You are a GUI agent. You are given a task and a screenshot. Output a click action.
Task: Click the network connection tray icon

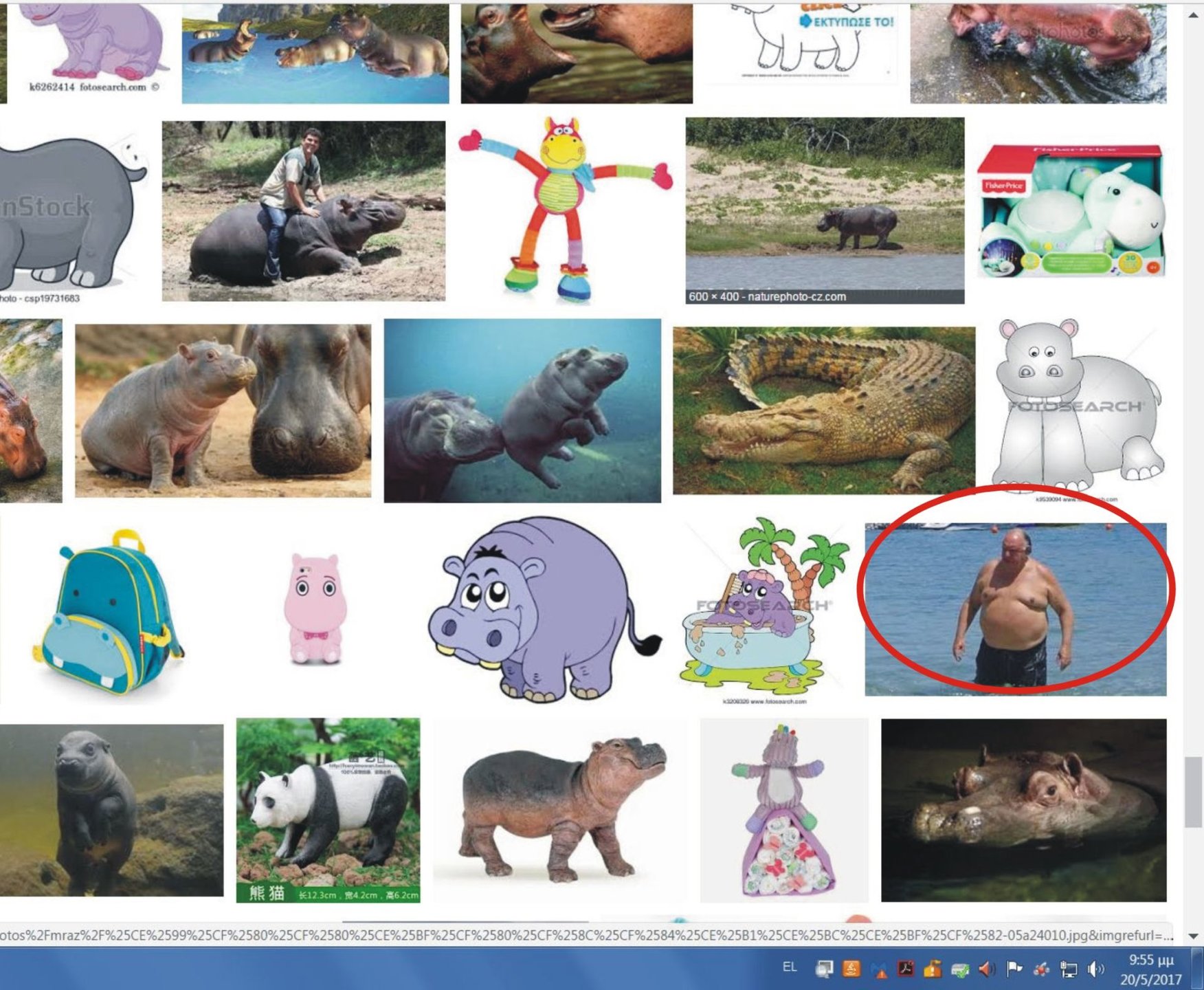(x=1069, y=969)
